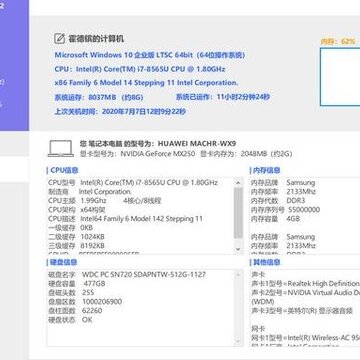
Task: Select the 硬盘状态 OK row
Action: pos(70,320)
